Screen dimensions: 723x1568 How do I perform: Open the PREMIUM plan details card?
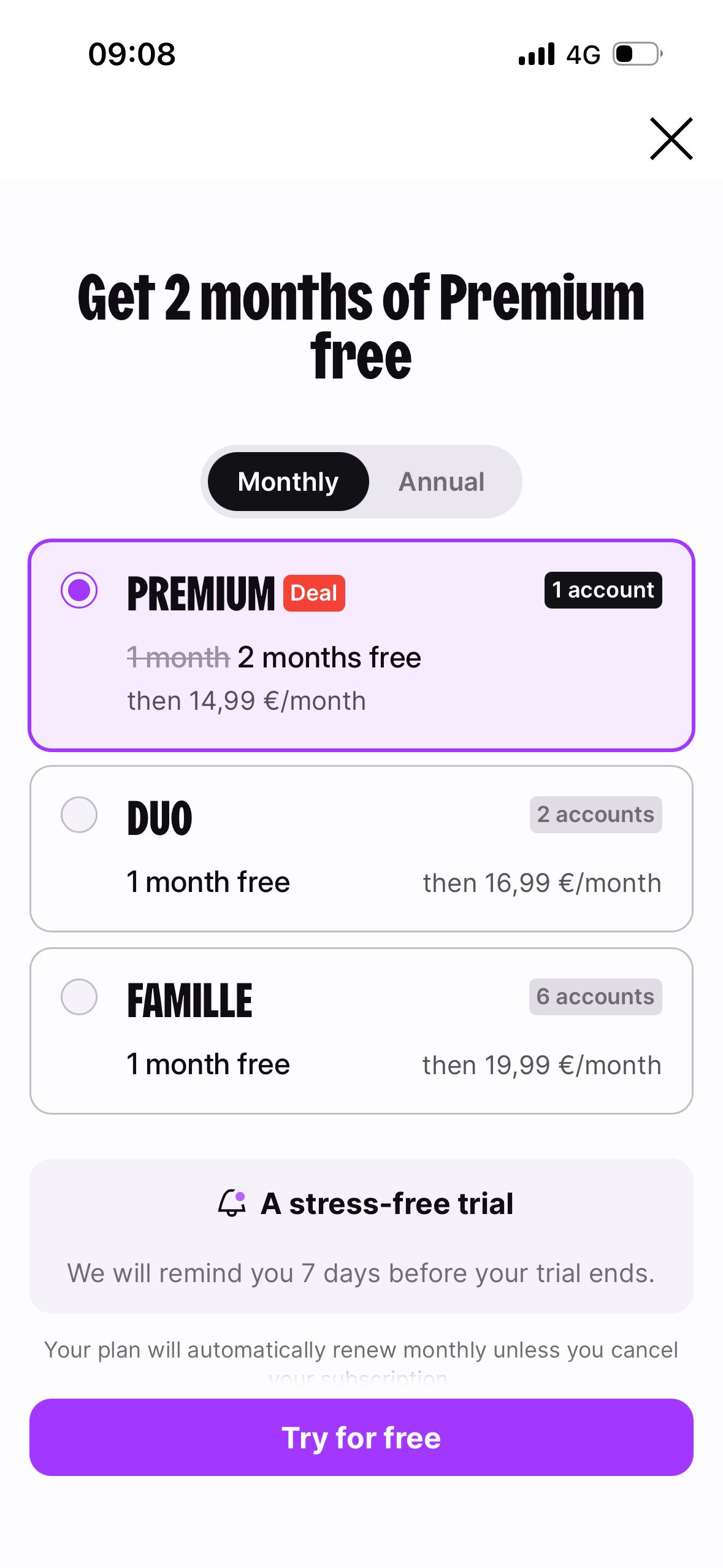[x=361, y=644]
